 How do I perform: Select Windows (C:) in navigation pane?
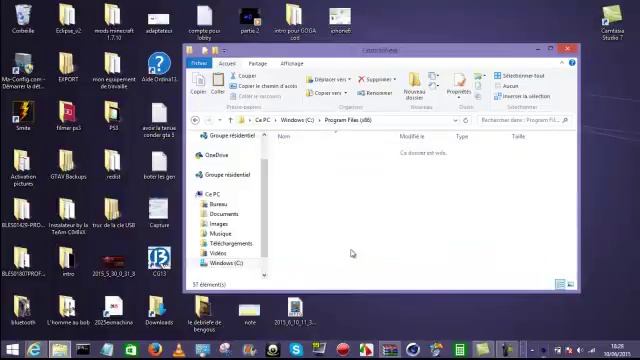[x=222, y=263]
